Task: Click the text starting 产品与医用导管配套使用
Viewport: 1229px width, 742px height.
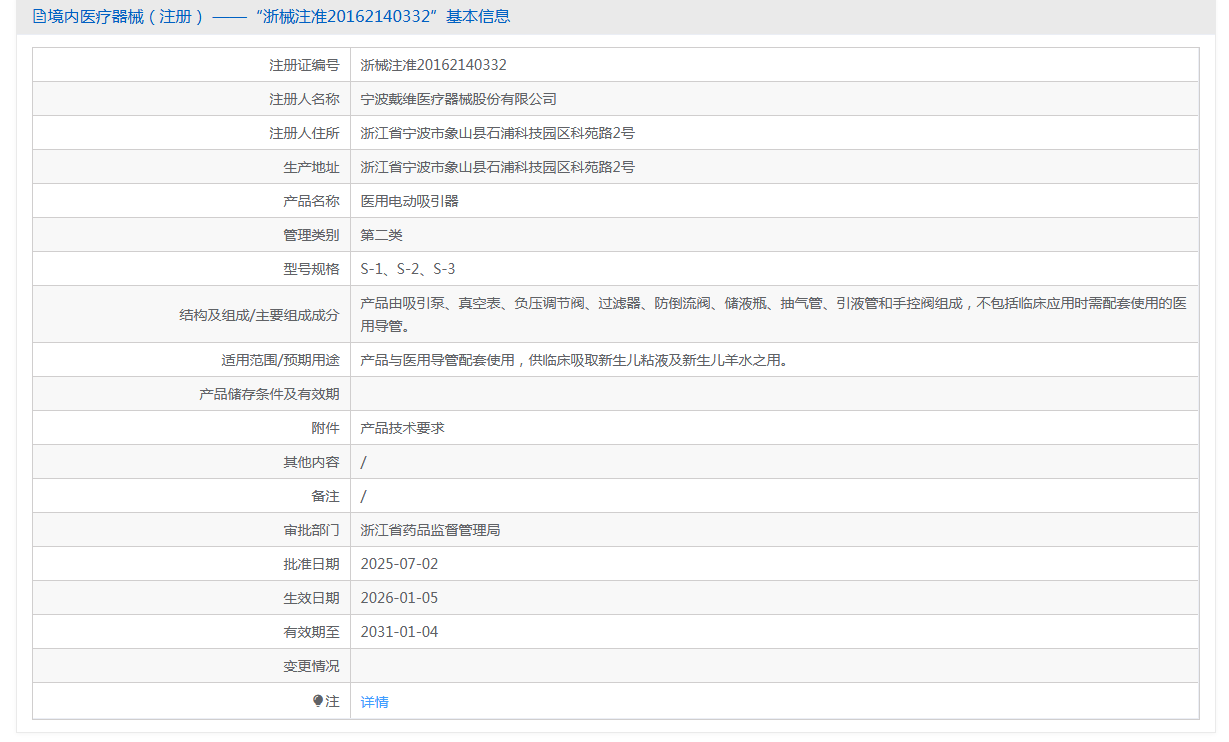Action: (x=574, y=360)
